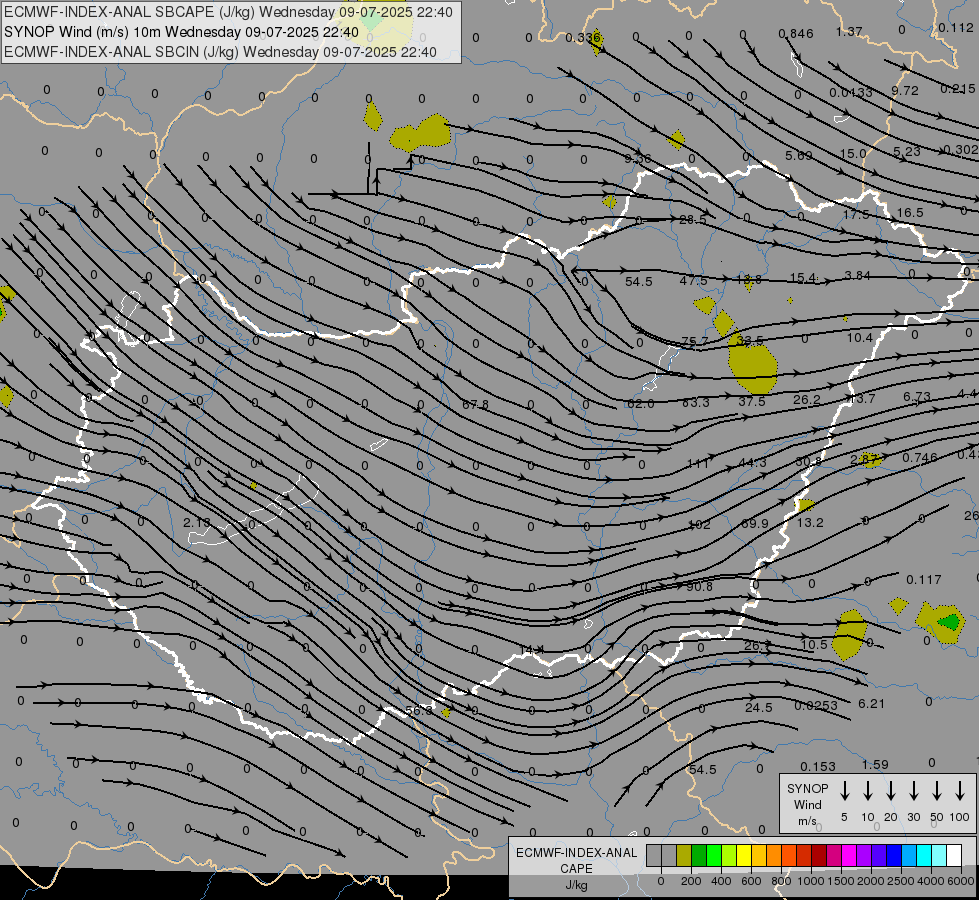Image resolution: width=979 pixels, height=900 pixels.
Task: Click the 10 m/s wind arrow in legend
Action: pyautogui.click(x=867, y=791)
